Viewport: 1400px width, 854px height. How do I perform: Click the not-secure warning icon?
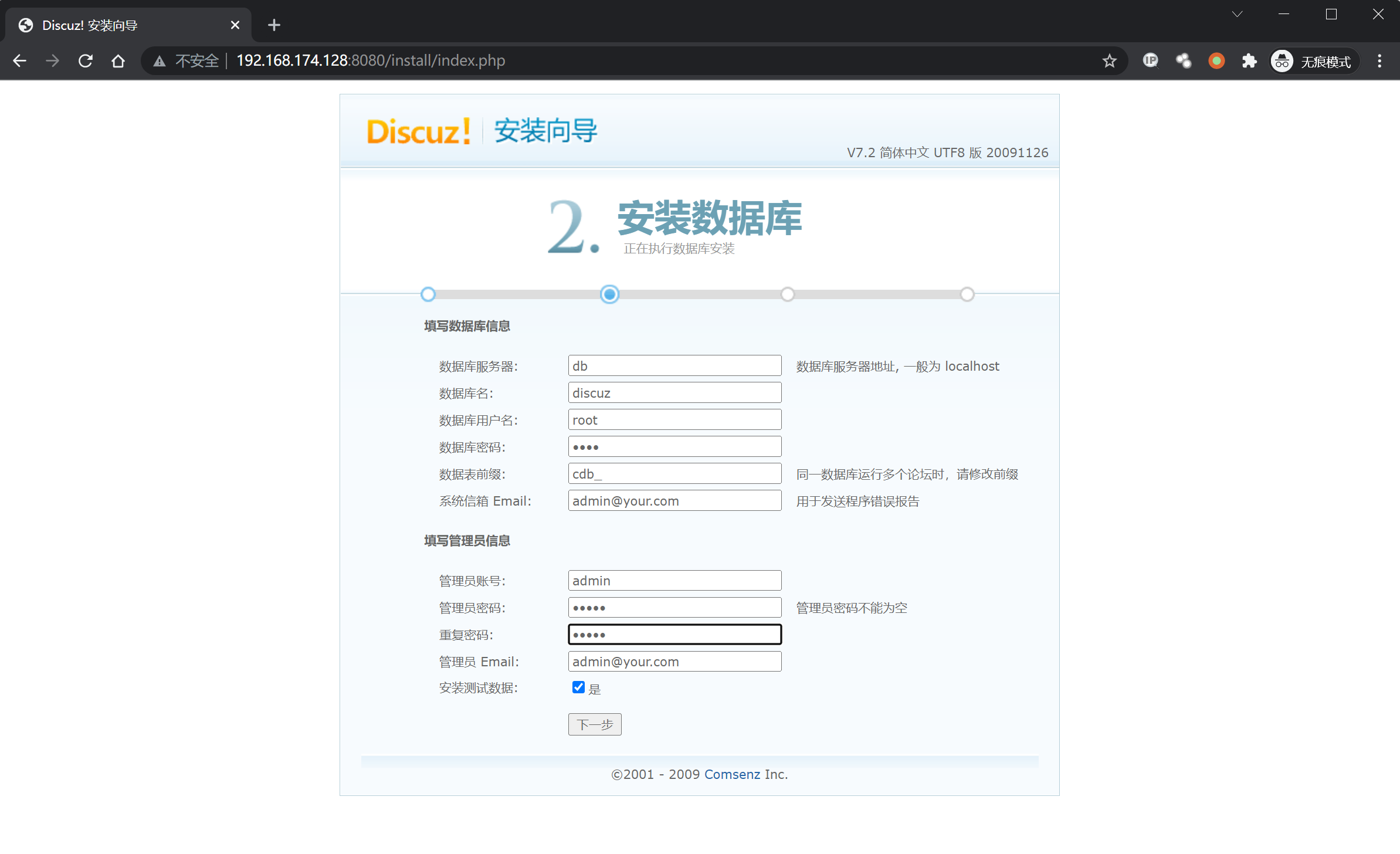[x=160, y=61]
